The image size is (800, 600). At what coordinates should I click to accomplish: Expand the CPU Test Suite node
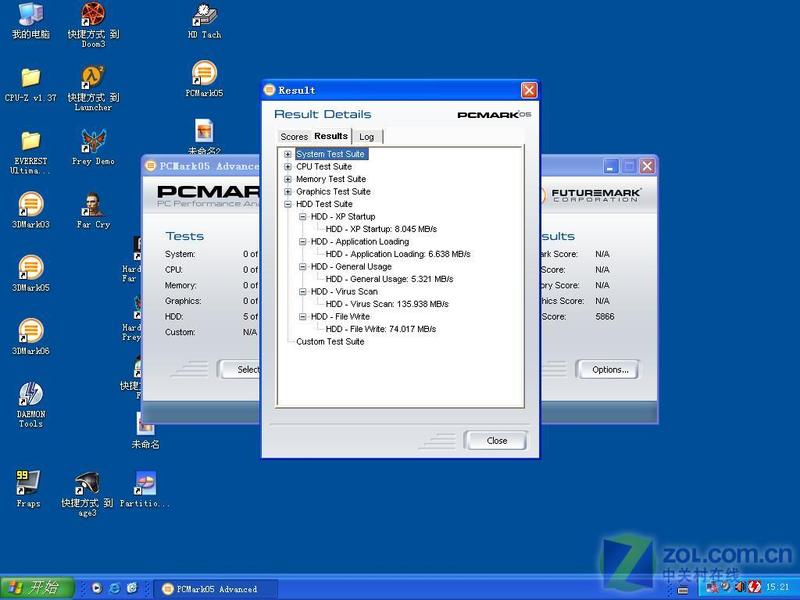tap(288, 166)
